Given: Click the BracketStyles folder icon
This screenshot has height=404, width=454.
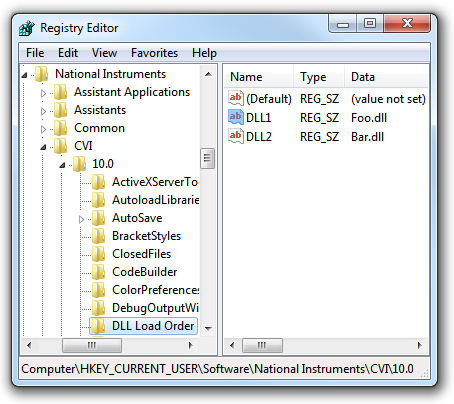Looking at the screenshot, I should click(99, 236).
